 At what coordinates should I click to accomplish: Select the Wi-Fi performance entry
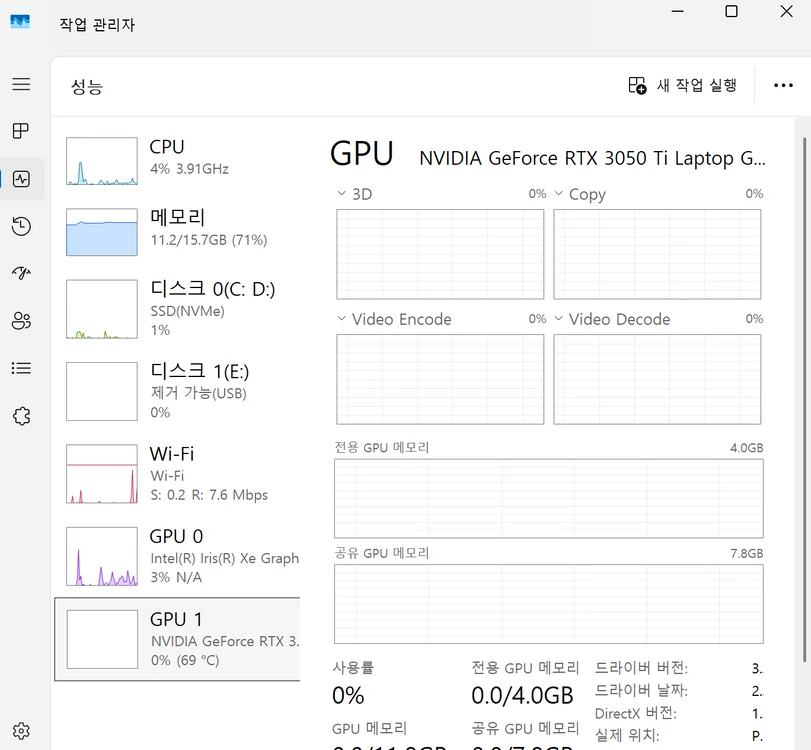[x=177, y=474]
